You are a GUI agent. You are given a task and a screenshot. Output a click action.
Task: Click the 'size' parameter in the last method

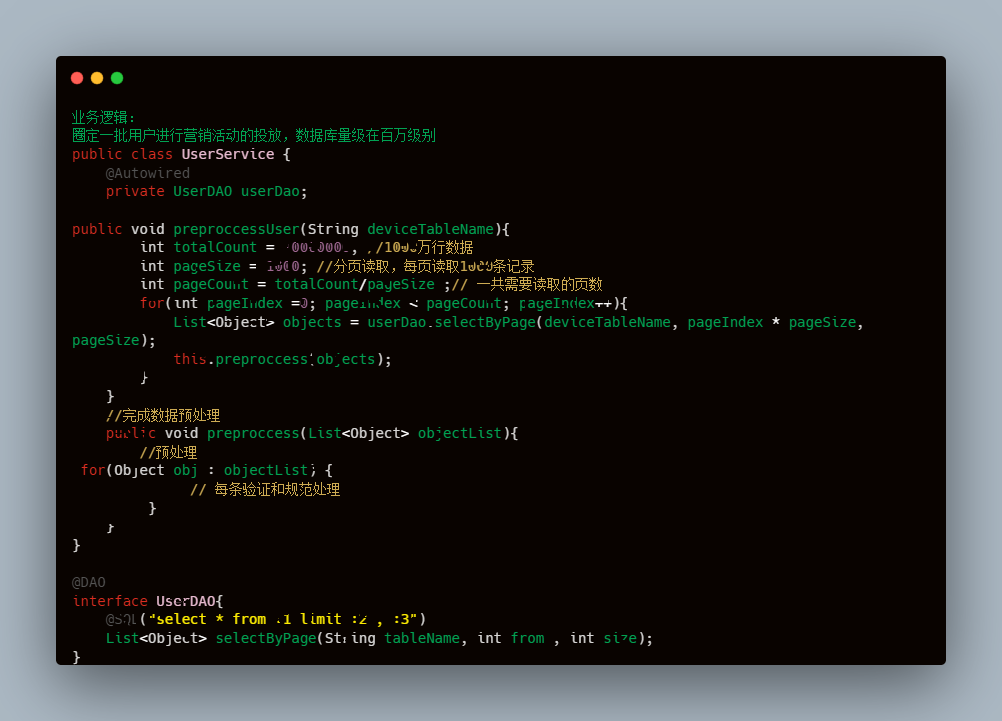click(620, 638)
